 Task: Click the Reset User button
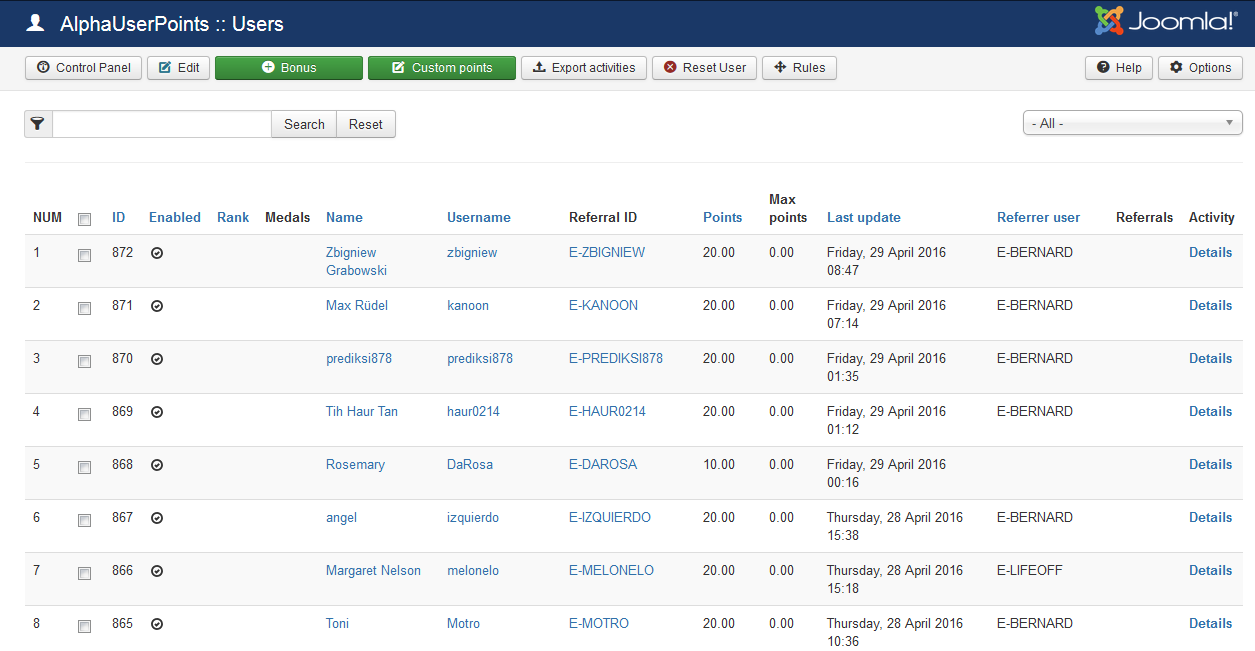(705, 68)
